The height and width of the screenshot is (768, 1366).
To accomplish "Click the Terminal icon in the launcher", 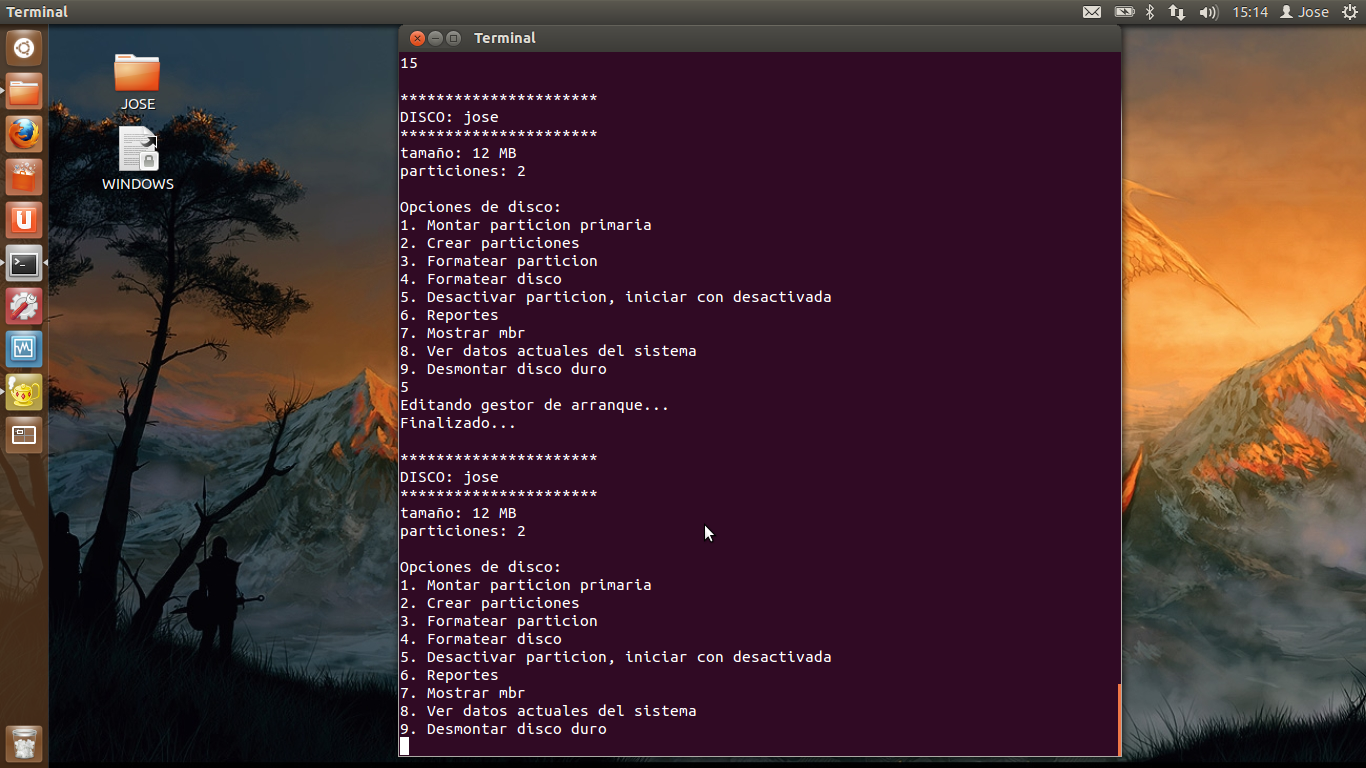I will click(x=24, y=264).
